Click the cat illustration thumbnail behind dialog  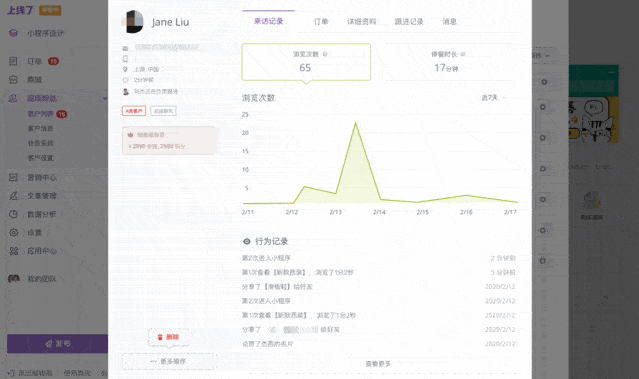[x=594, y=119]
